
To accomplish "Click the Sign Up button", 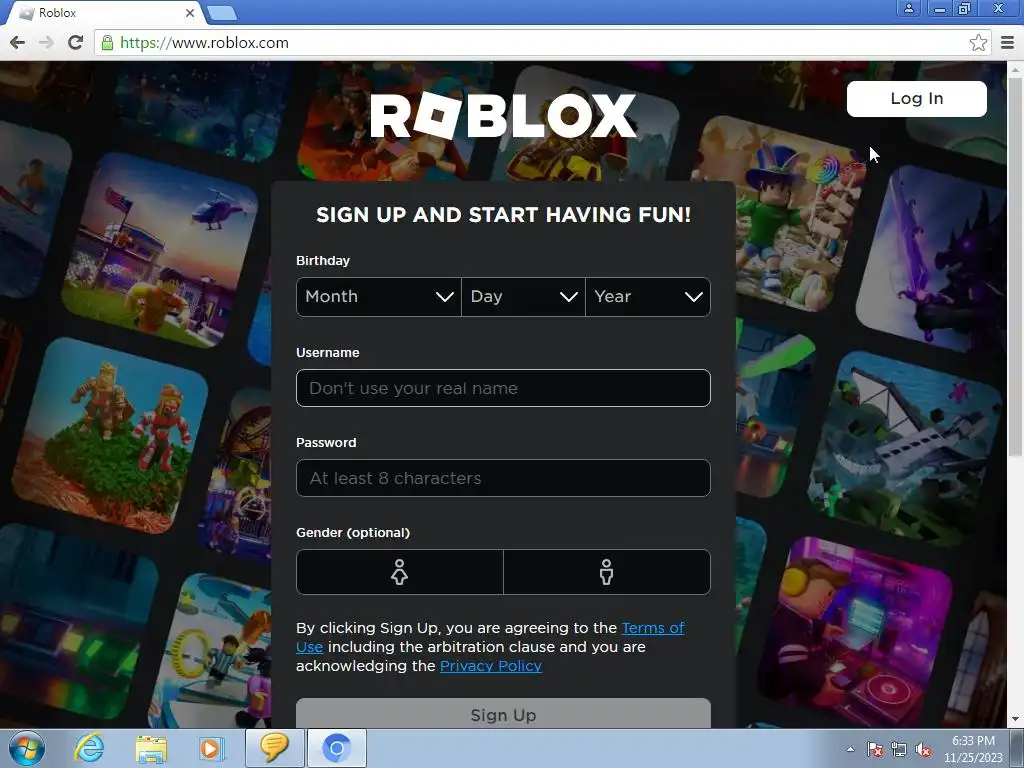I will (503, 714).
